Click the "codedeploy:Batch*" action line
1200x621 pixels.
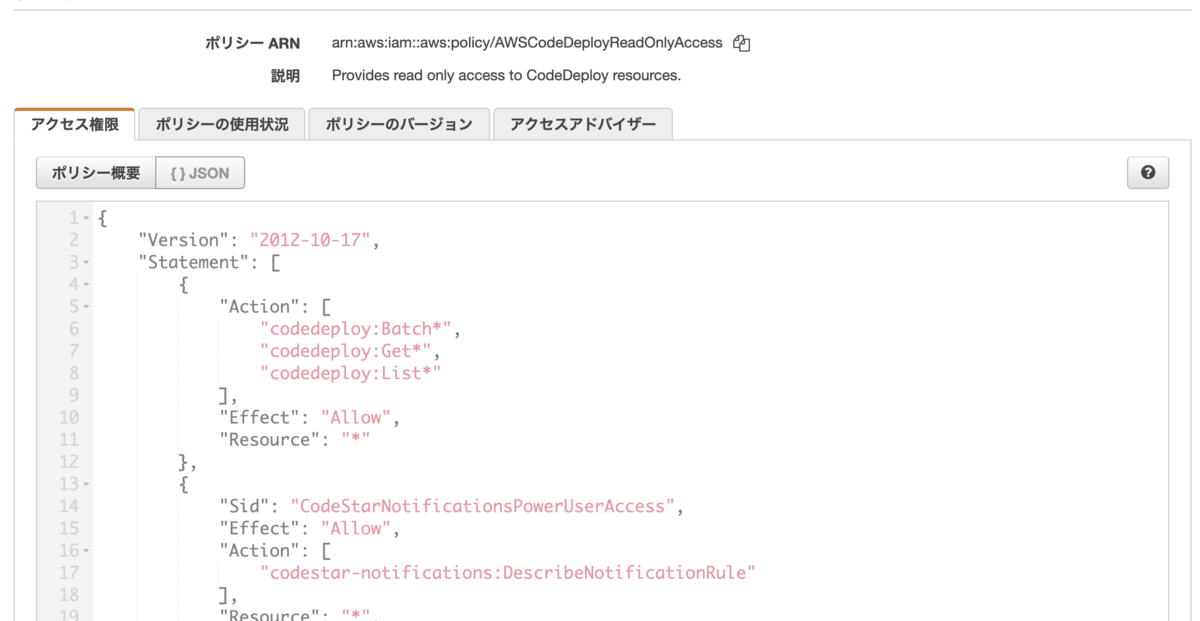[x=358, y=329]
